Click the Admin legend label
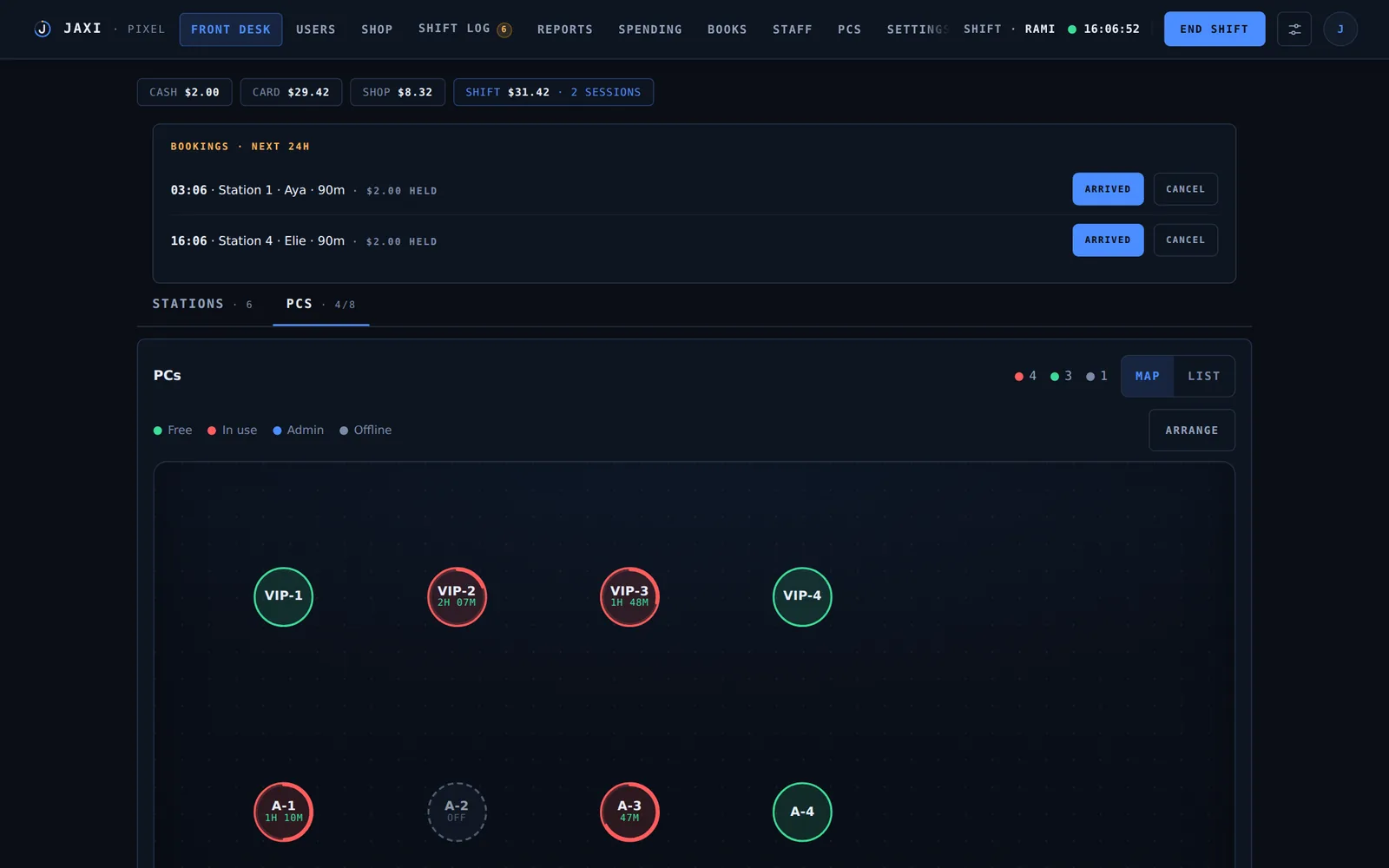 [x=298, y=430]
